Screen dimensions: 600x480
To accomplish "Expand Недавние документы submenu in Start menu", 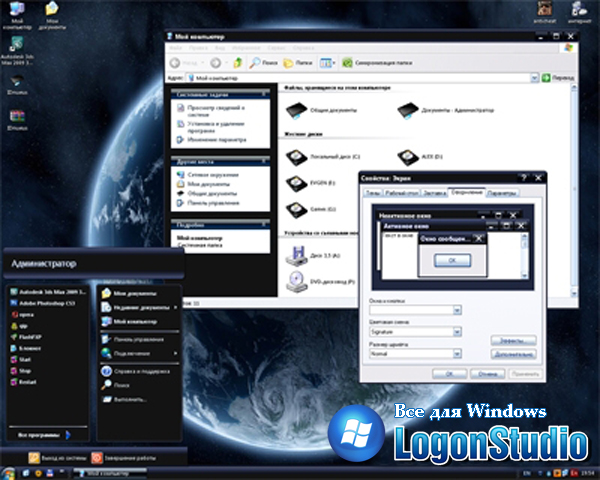I will [176, 307].
